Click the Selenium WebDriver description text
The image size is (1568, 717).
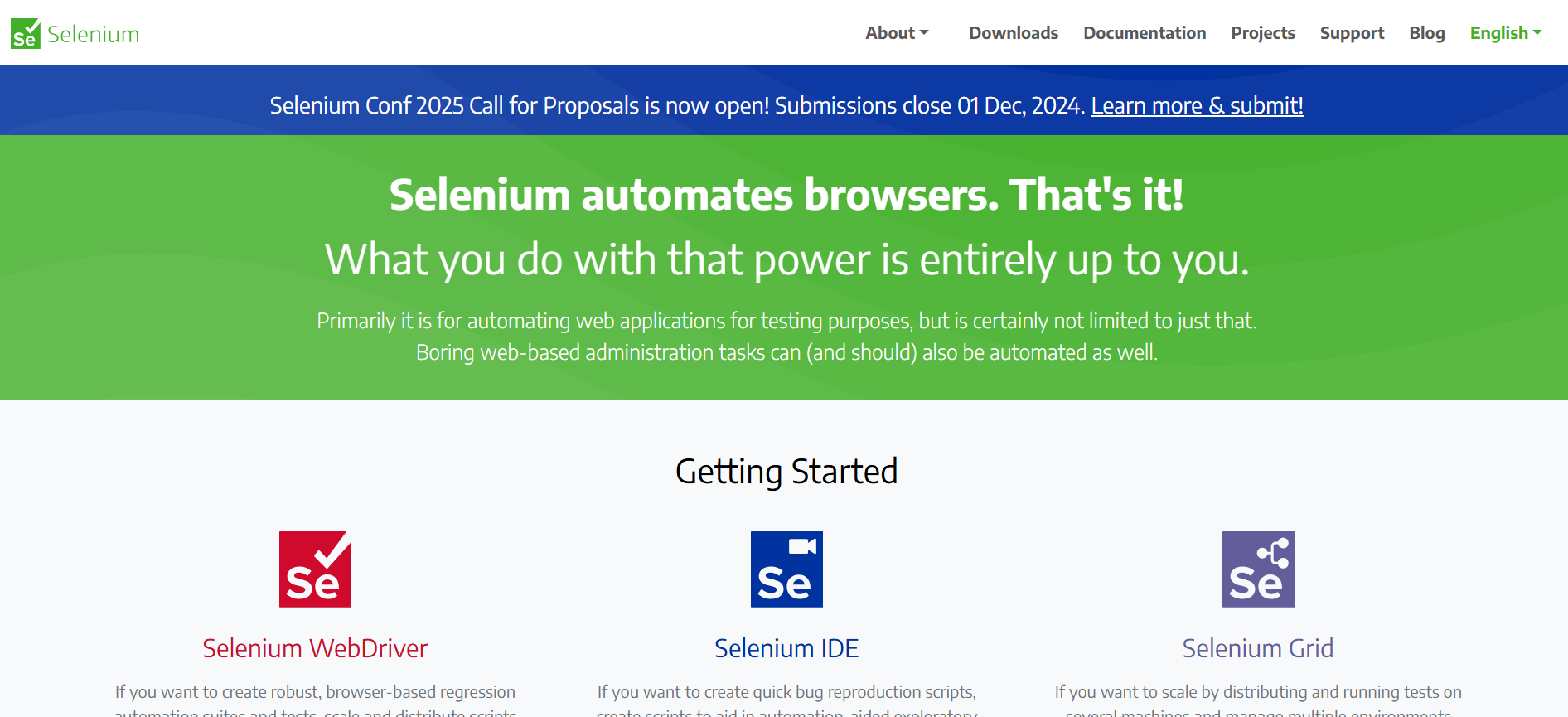point(315,700)
